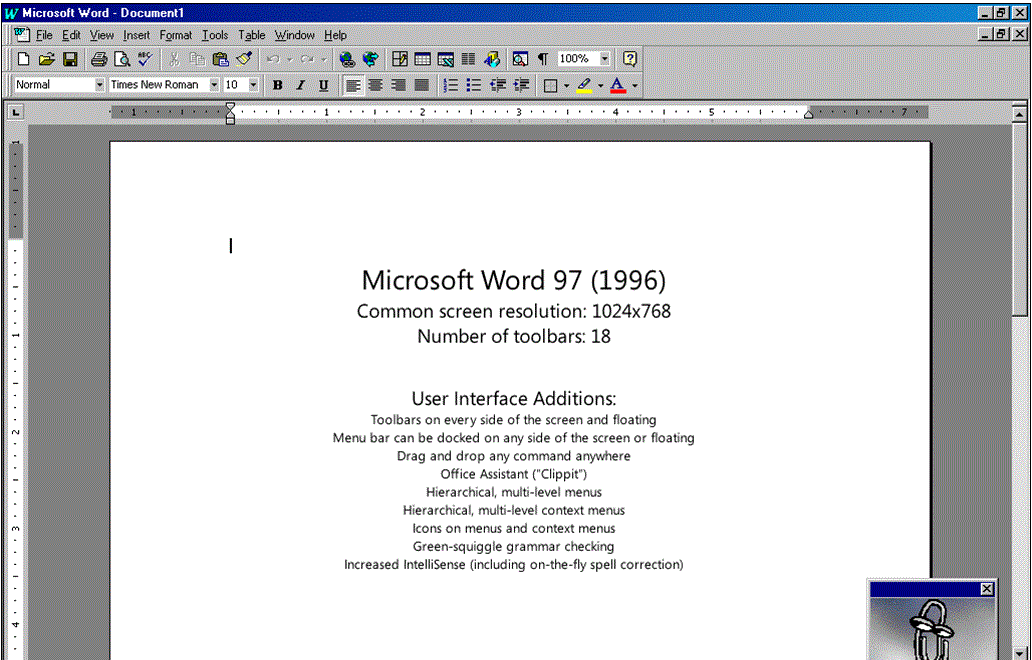Open the Times New Roman font dropdown
1032x660 pixels.
(214, 85)
